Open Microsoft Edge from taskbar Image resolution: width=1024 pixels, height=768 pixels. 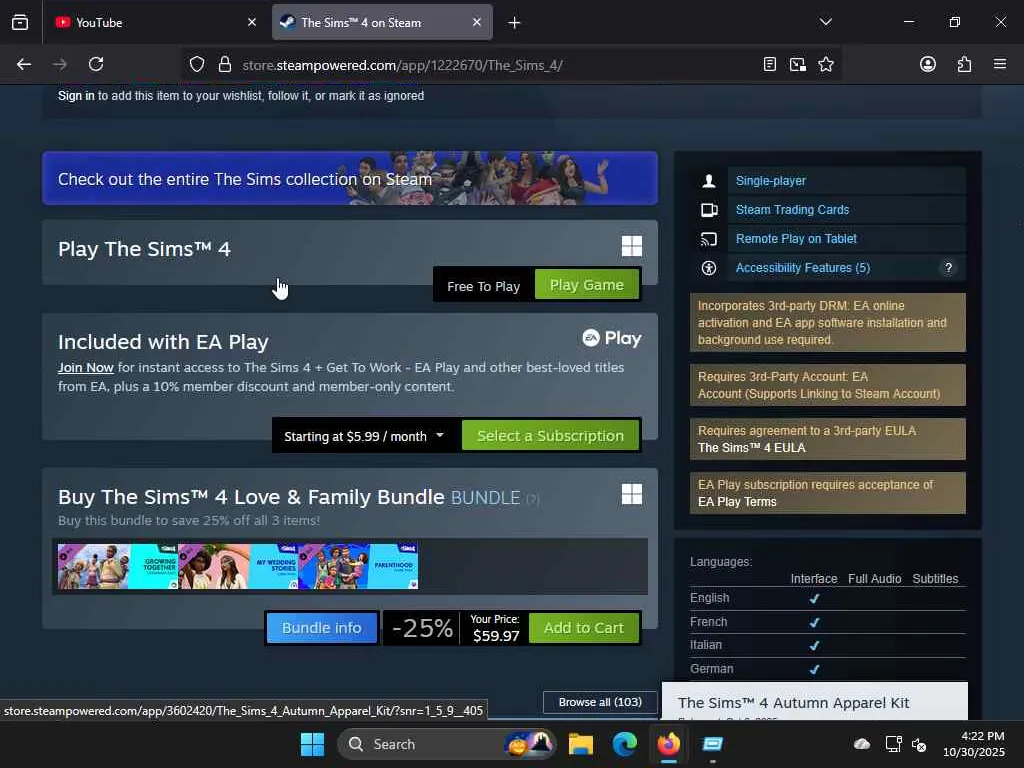pyautogui.click(x=624, y=744)
